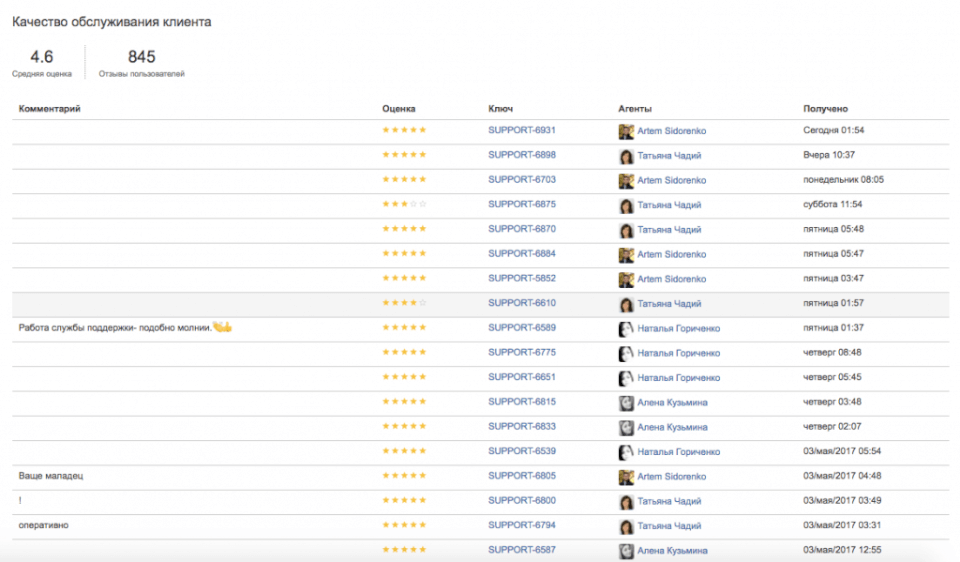This screenshot has width=960, height=562.
Task: Select the Комментарий column header
Action: pos(49,109)
